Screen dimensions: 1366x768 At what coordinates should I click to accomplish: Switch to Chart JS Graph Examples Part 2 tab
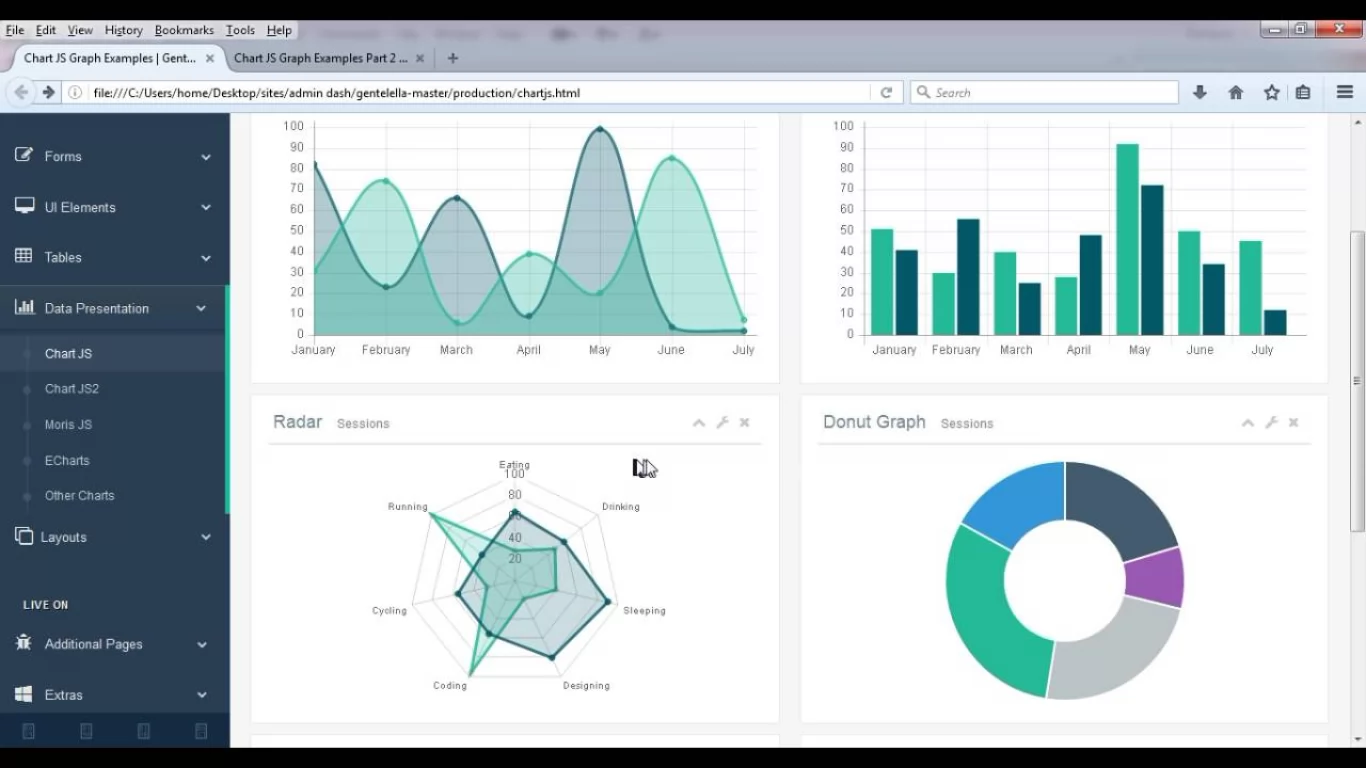pos(320,58)
